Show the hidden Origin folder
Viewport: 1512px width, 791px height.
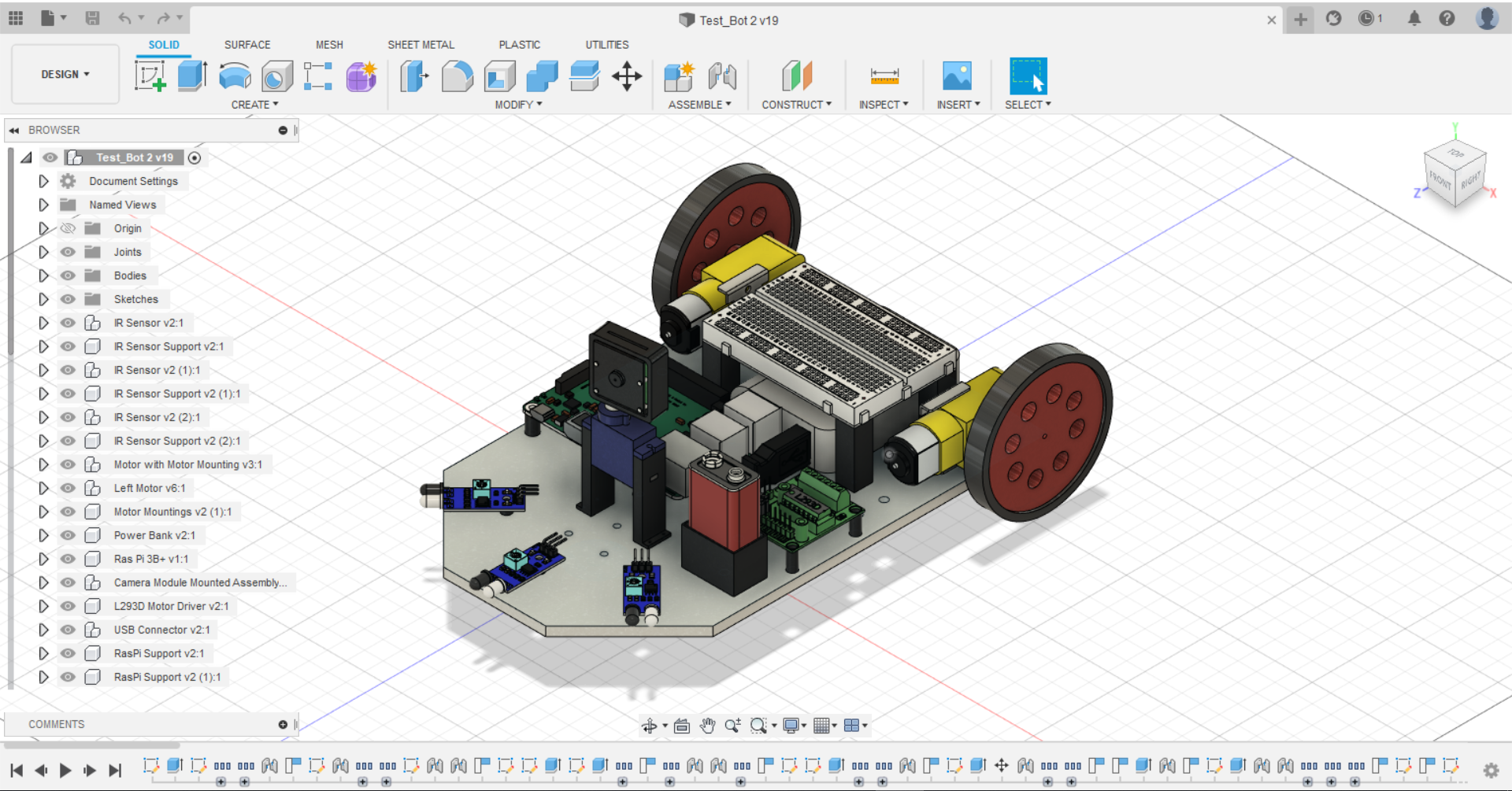coord(68,228)
